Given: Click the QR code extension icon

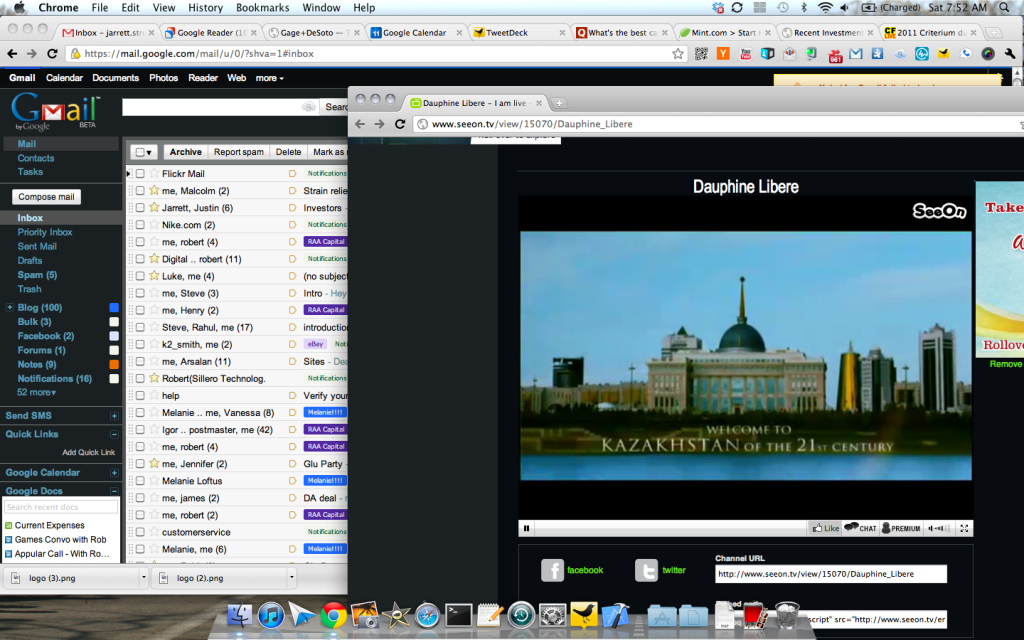Looking at the screenshot, I should pos(701,54).
